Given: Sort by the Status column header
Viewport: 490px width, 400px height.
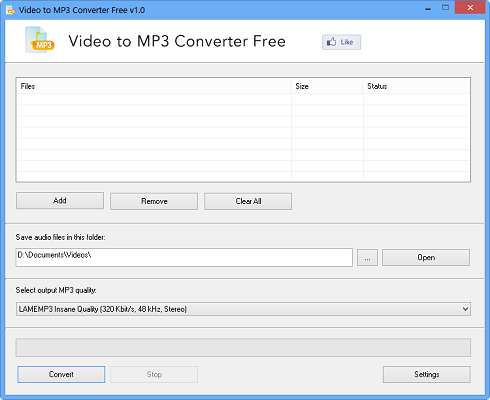Looking at the screenshot, I should [x=416, y=86].
